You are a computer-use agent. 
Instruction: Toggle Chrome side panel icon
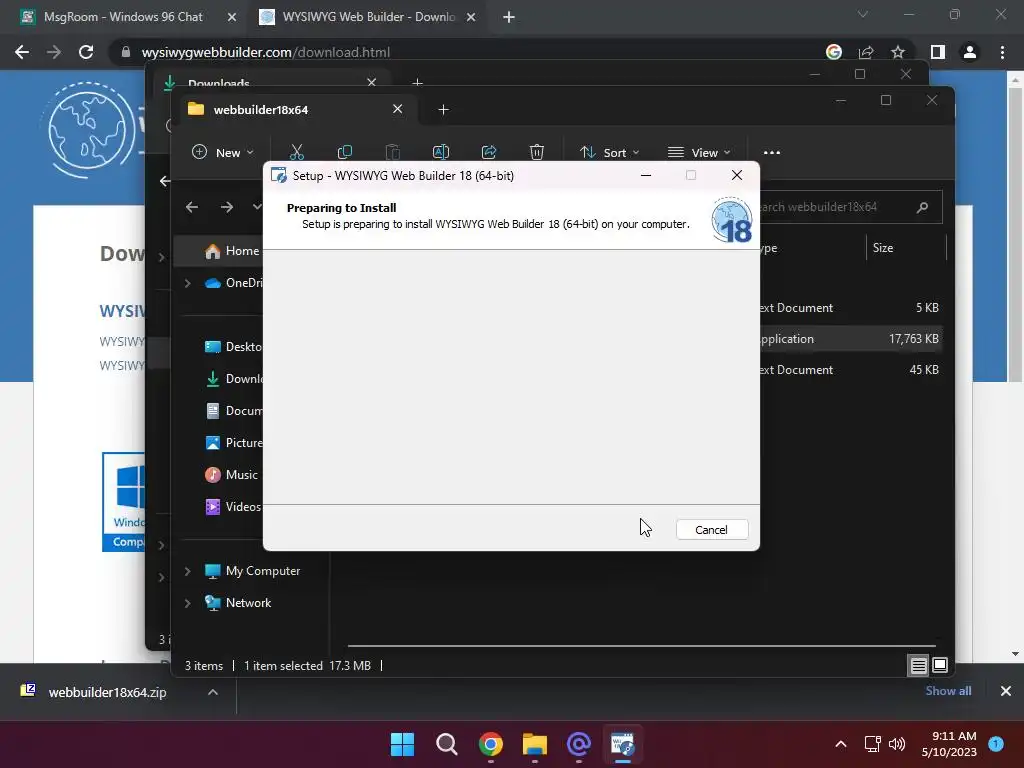938,52
